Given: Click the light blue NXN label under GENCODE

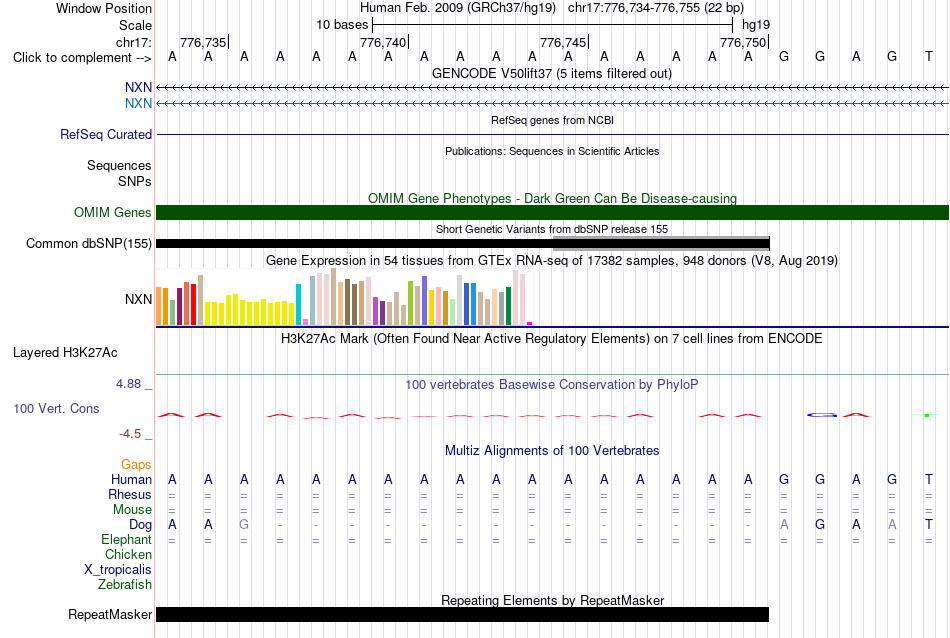Looking at the screenshot, I should coord(138,103).
